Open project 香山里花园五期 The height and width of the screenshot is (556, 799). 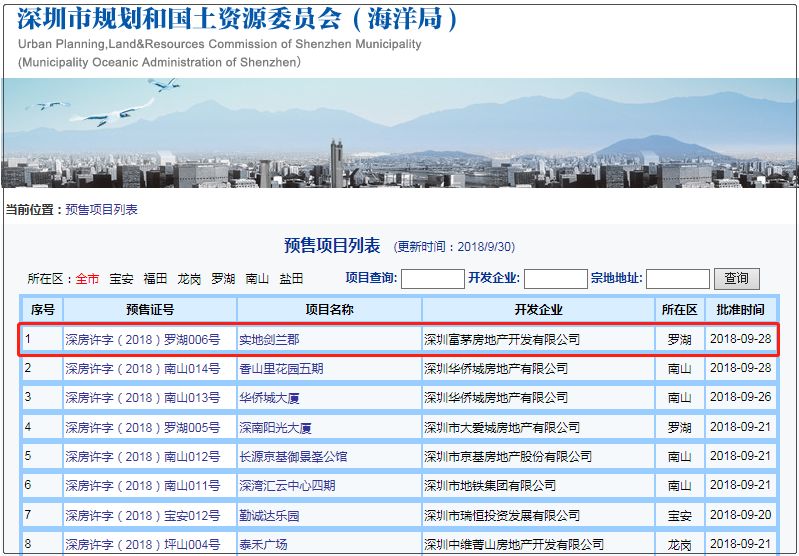pyautogui.click(x=281, y=369)
